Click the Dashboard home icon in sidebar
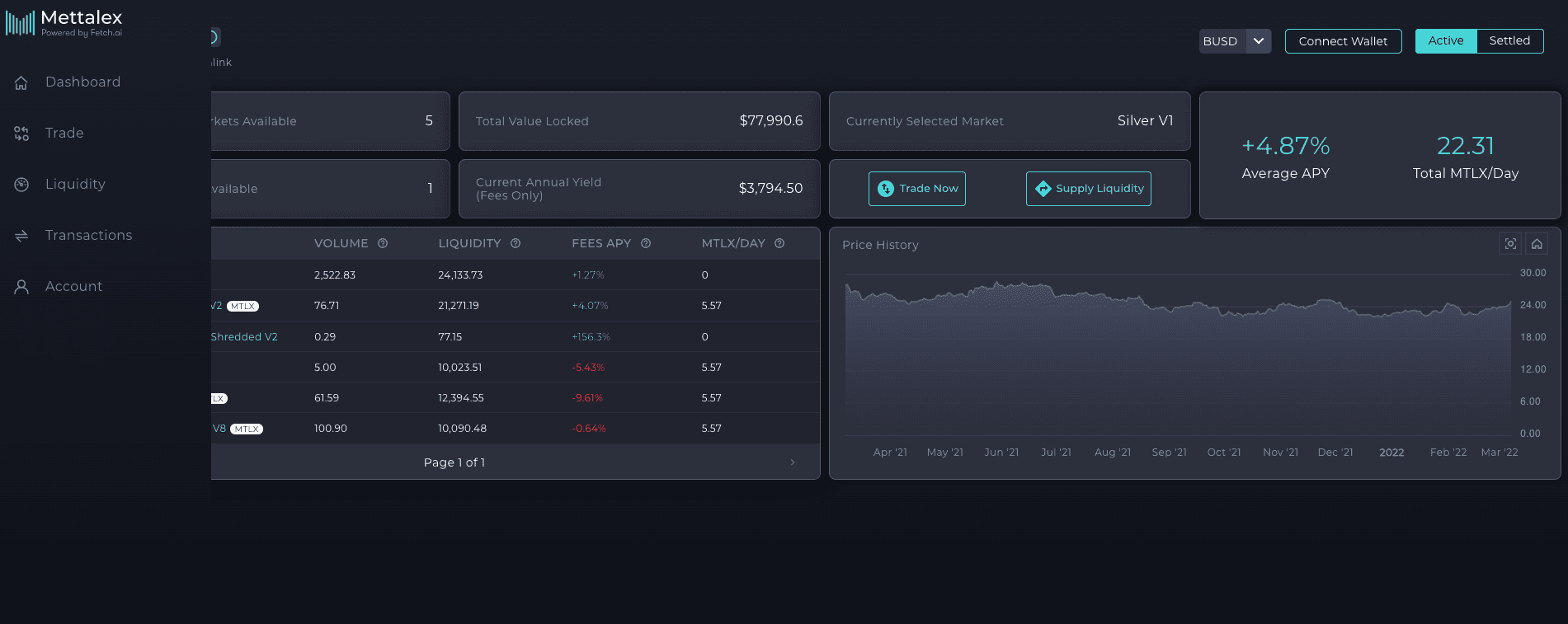This screenshot has height=624, width=1568. click(x=21, y=82)
